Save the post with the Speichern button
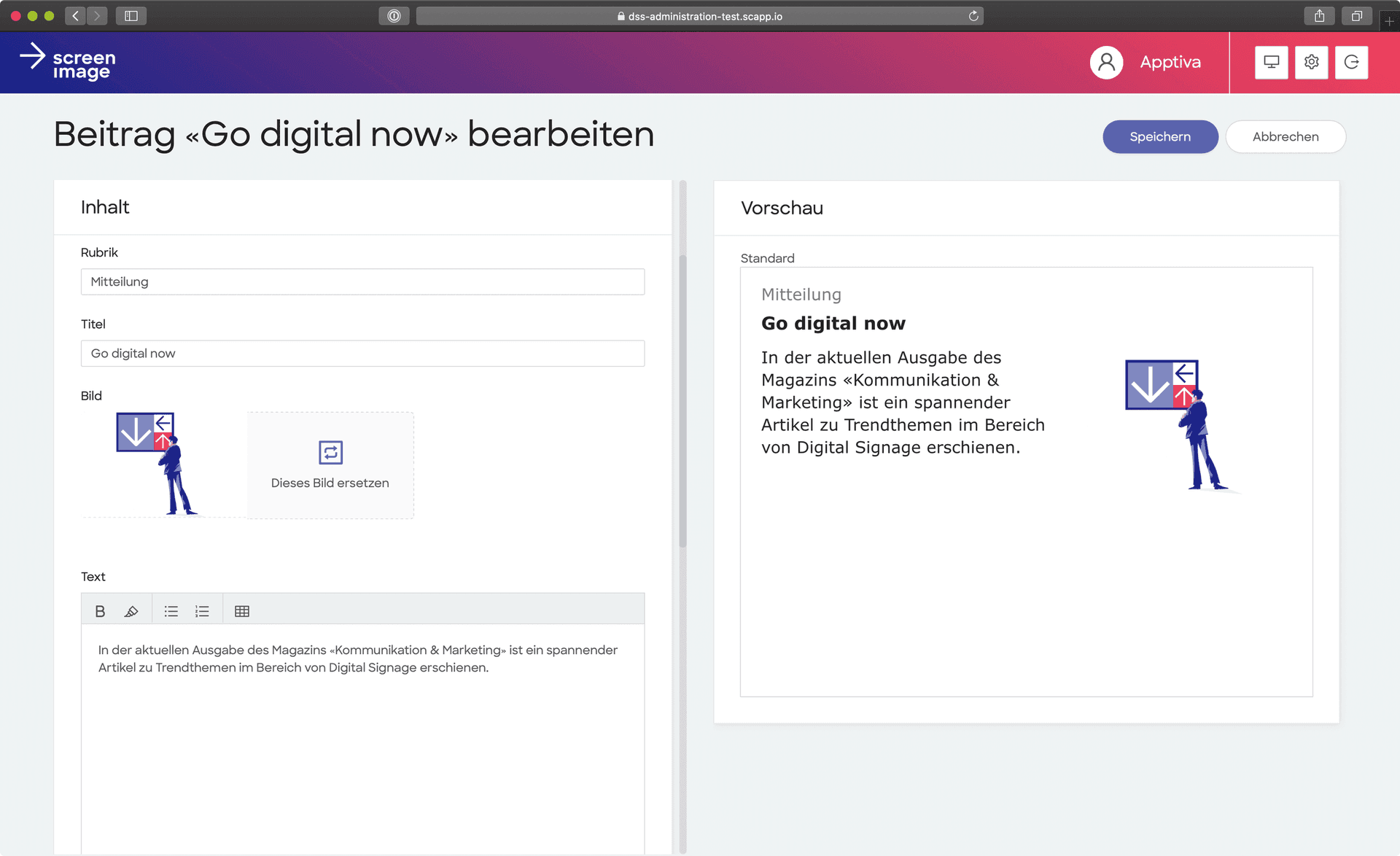The width and height of the screenshot is (1400, 856). [1160, 136]
